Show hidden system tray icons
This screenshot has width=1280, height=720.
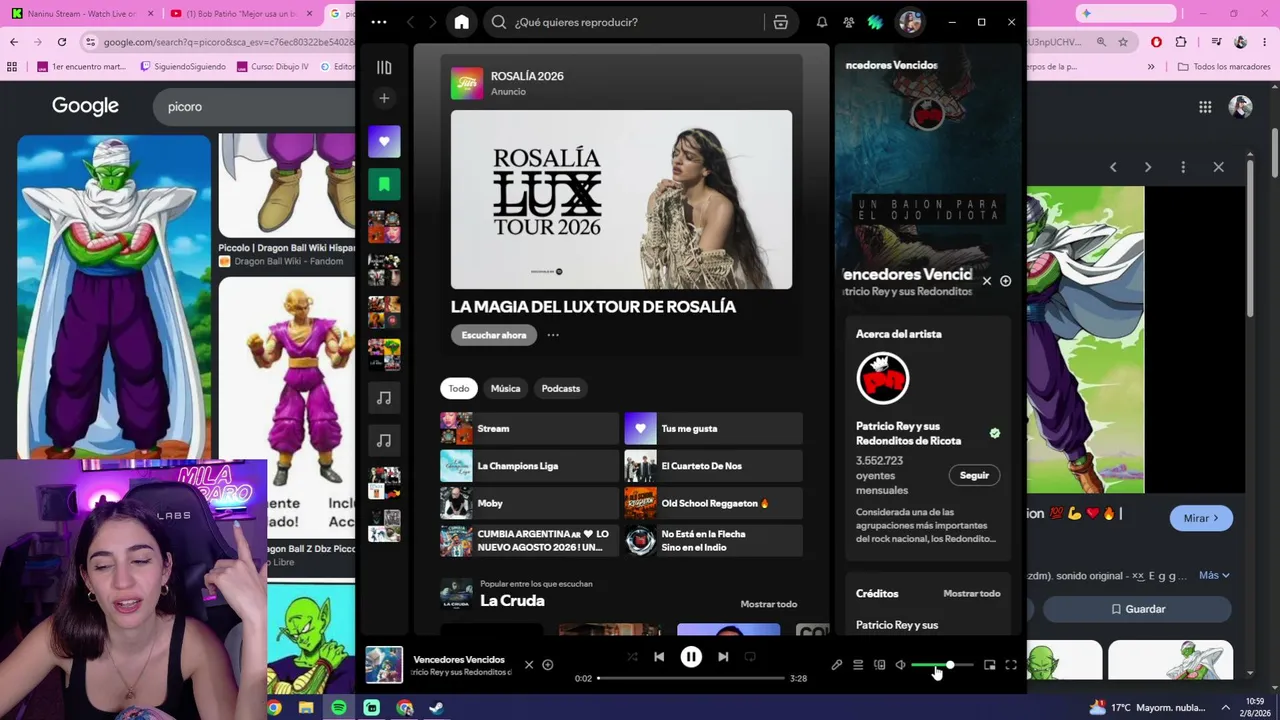1225,708
